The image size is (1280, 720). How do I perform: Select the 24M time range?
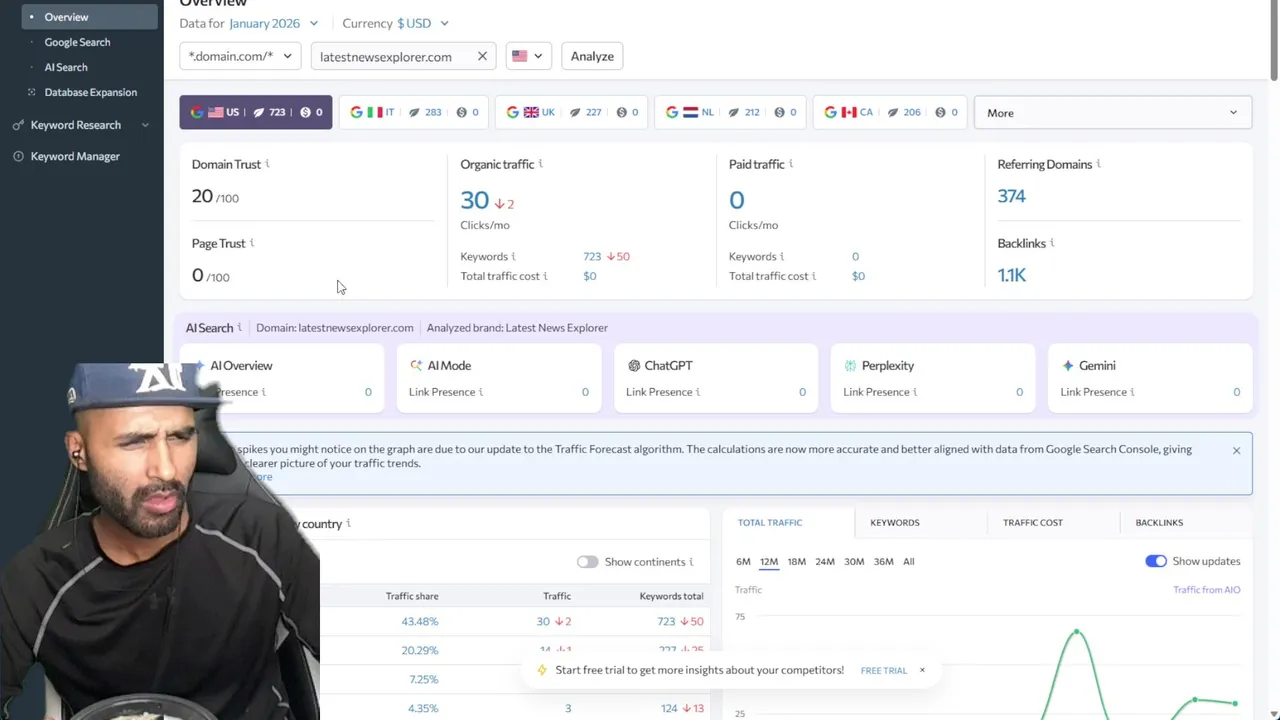click(824, 561)
